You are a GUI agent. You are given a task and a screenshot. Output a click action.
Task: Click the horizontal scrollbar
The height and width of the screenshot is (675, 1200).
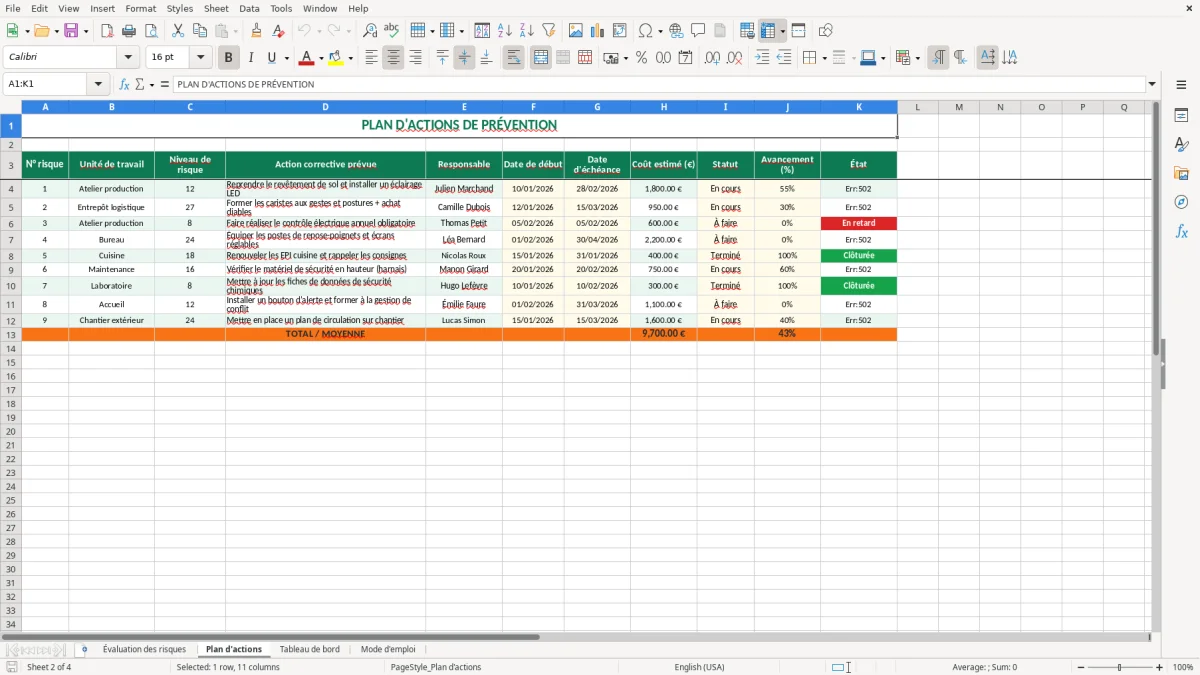(x=270, y=637)
